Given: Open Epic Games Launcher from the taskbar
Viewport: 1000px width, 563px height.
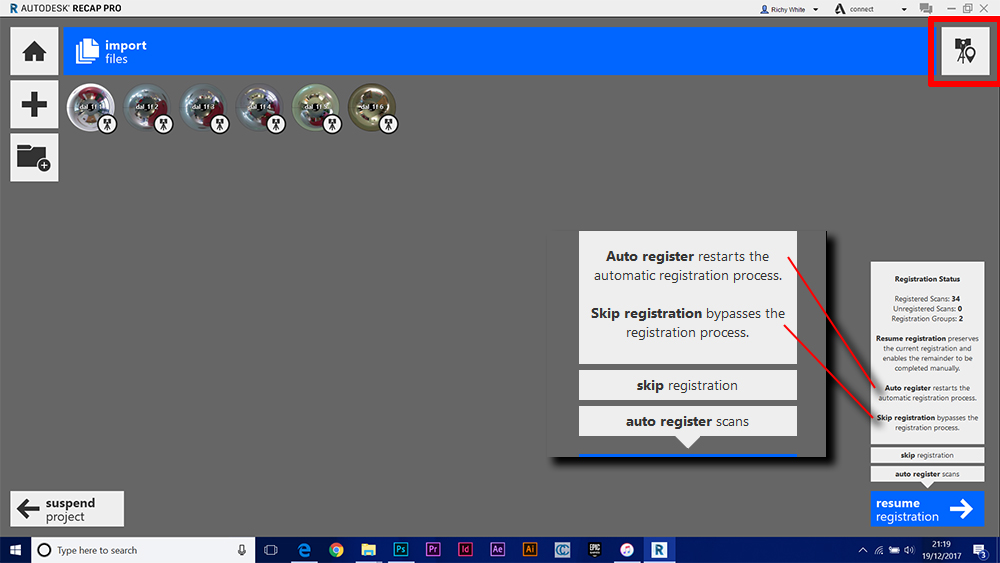Looking at the screenshot, I should (594, 550).
